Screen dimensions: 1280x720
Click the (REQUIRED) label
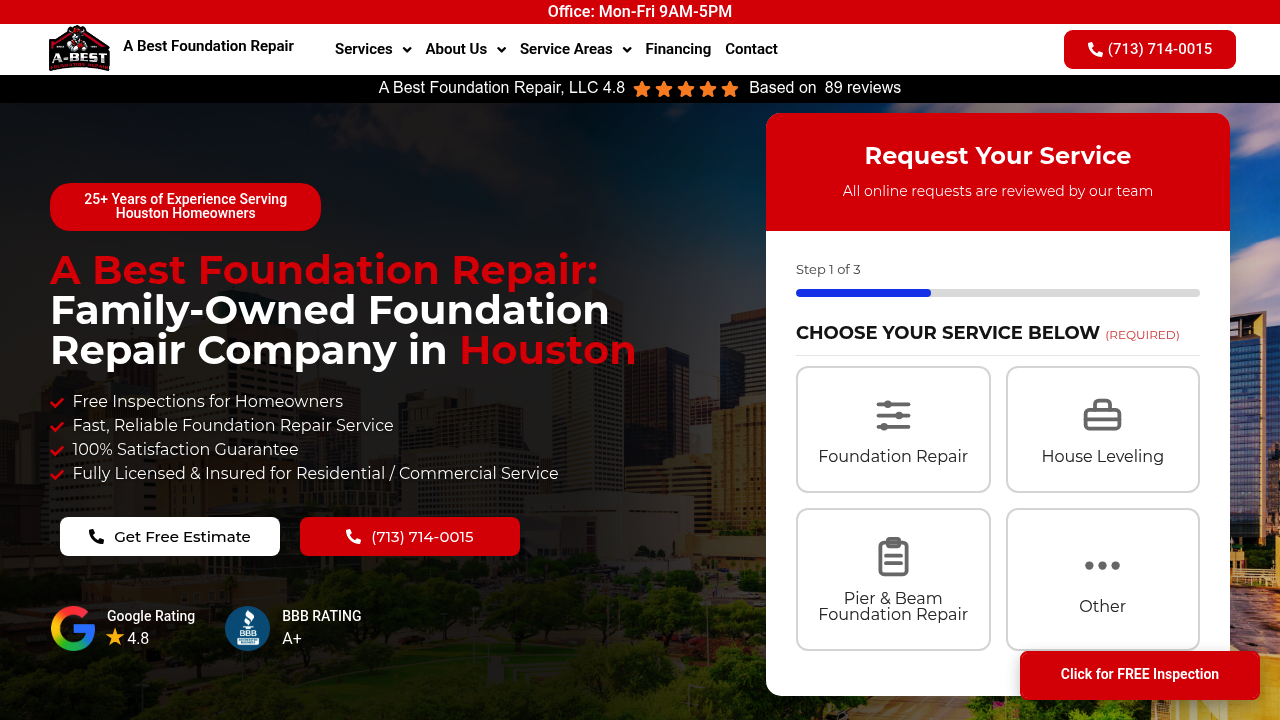[x=1142, y=335]
